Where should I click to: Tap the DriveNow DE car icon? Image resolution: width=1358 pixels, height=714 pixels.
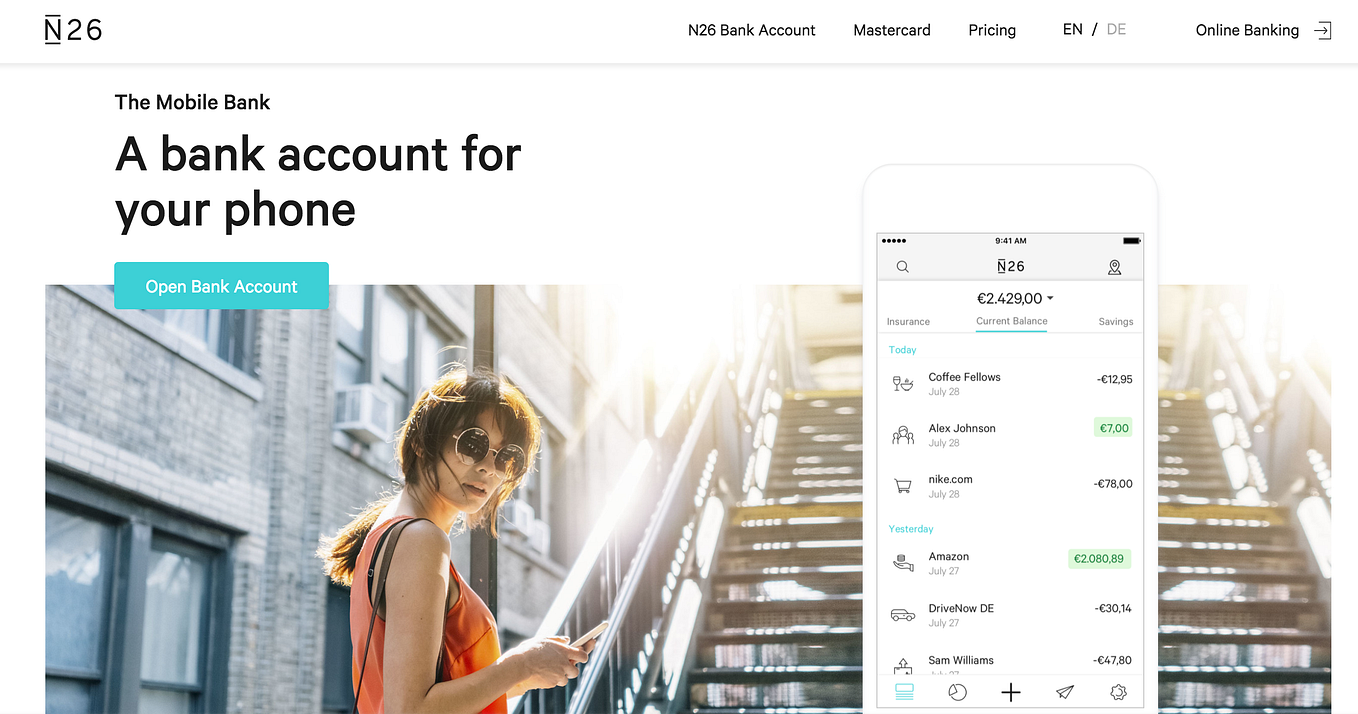coord(903,614)
